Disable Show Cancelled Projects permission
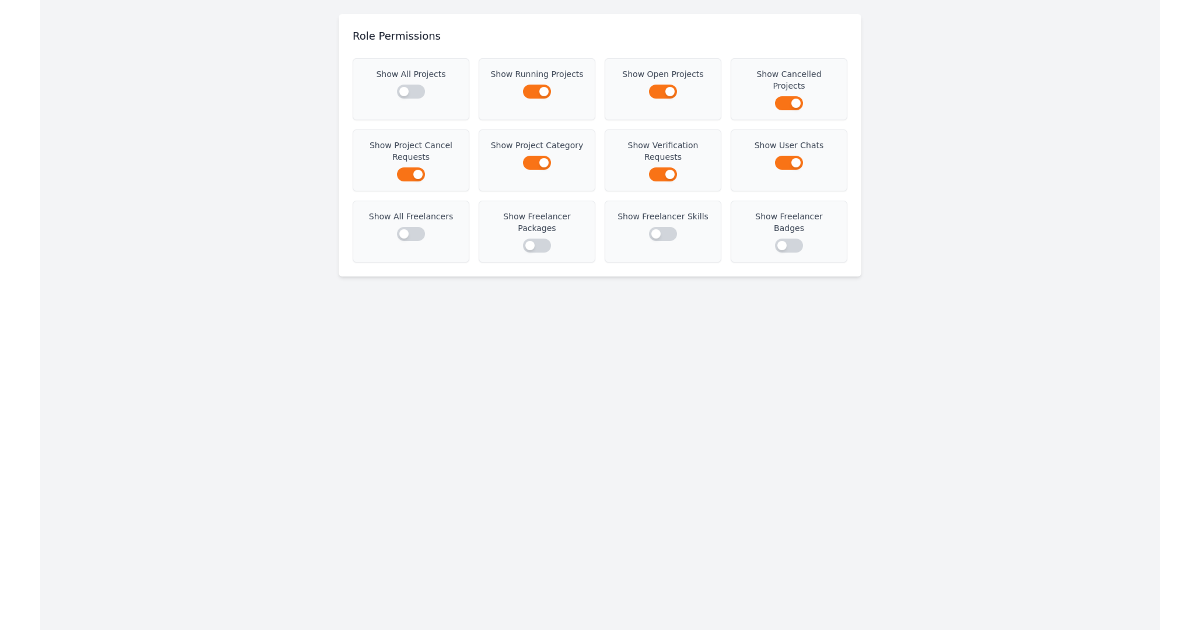Viewport: 1200px width, 630px height. pyautogui.click(x=789, y=102)
